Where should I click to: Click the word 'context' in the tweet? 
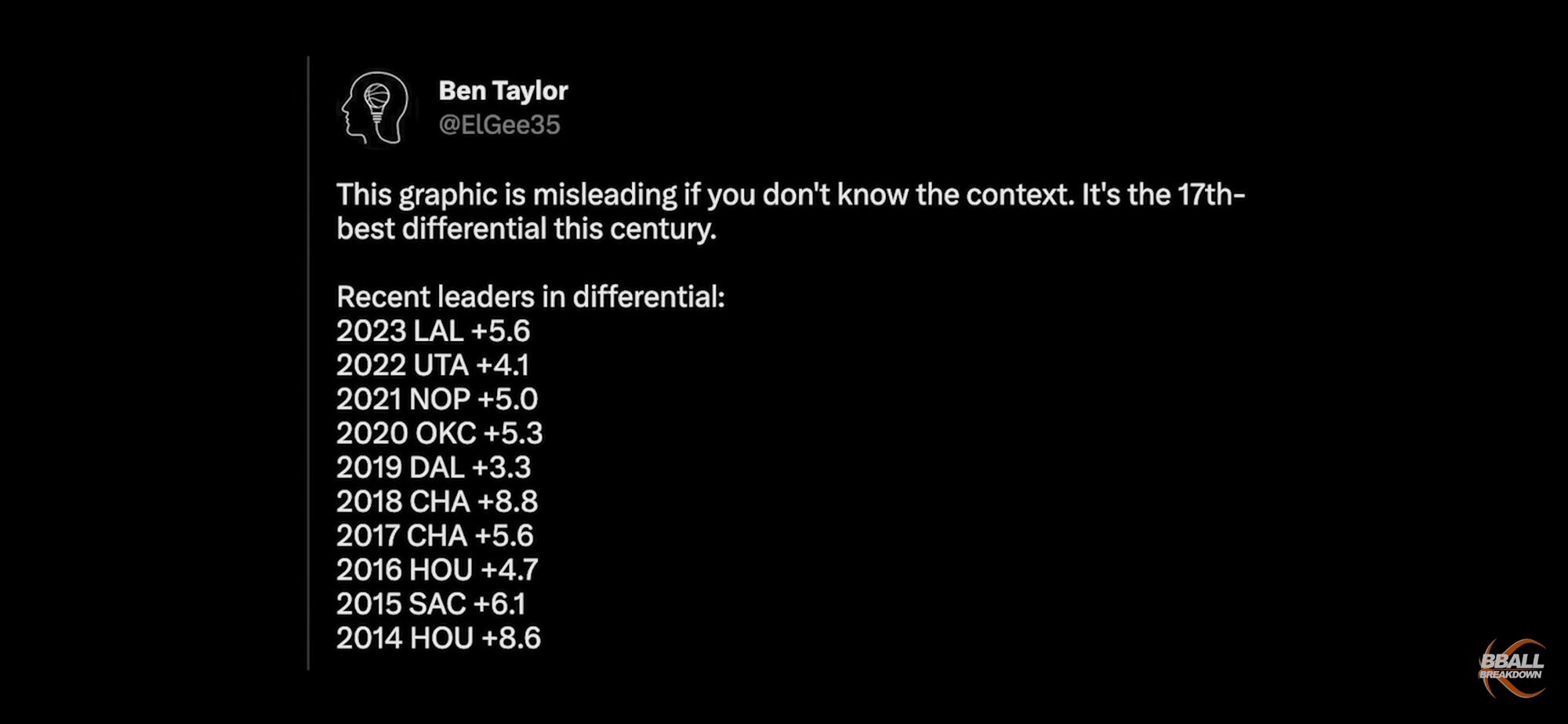[1019, 195]
